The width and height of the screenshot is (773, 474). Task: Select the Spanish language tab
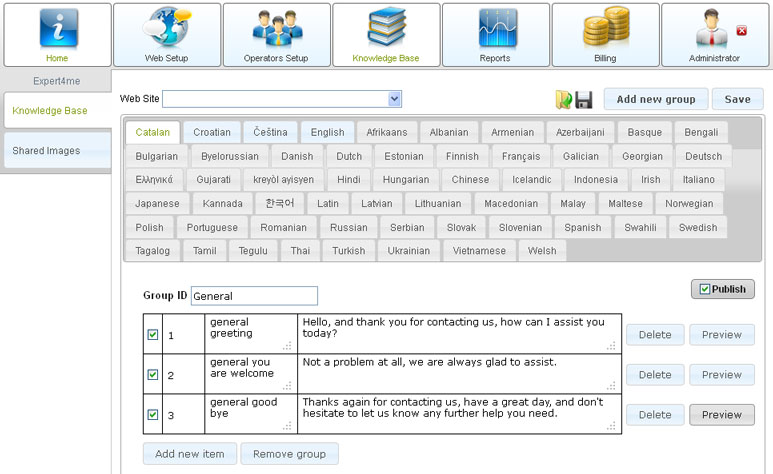point(583,227)
